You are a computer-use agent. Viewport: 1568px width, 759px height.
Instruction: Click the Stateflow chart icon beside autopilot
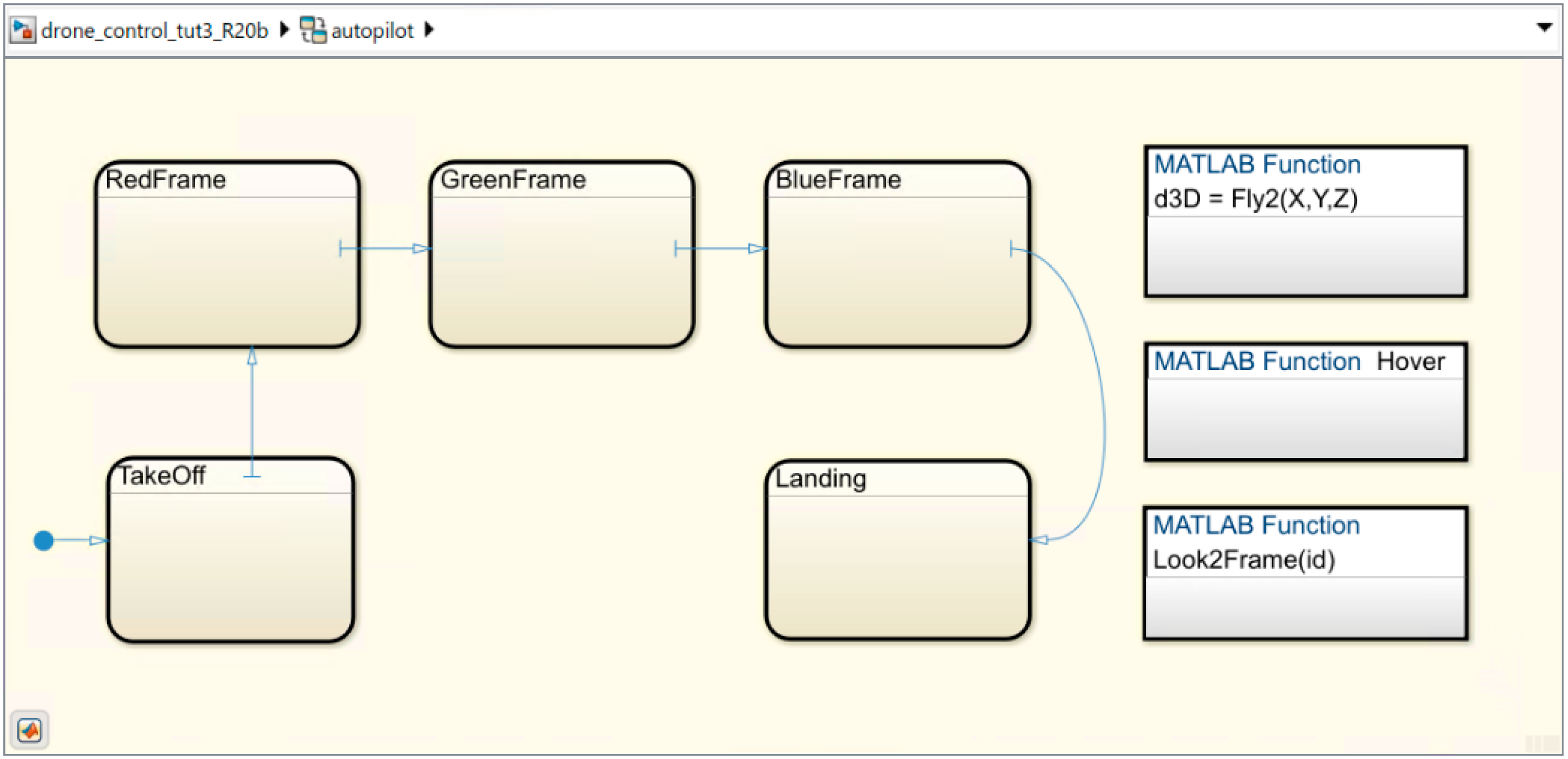[x=313, y=30]
